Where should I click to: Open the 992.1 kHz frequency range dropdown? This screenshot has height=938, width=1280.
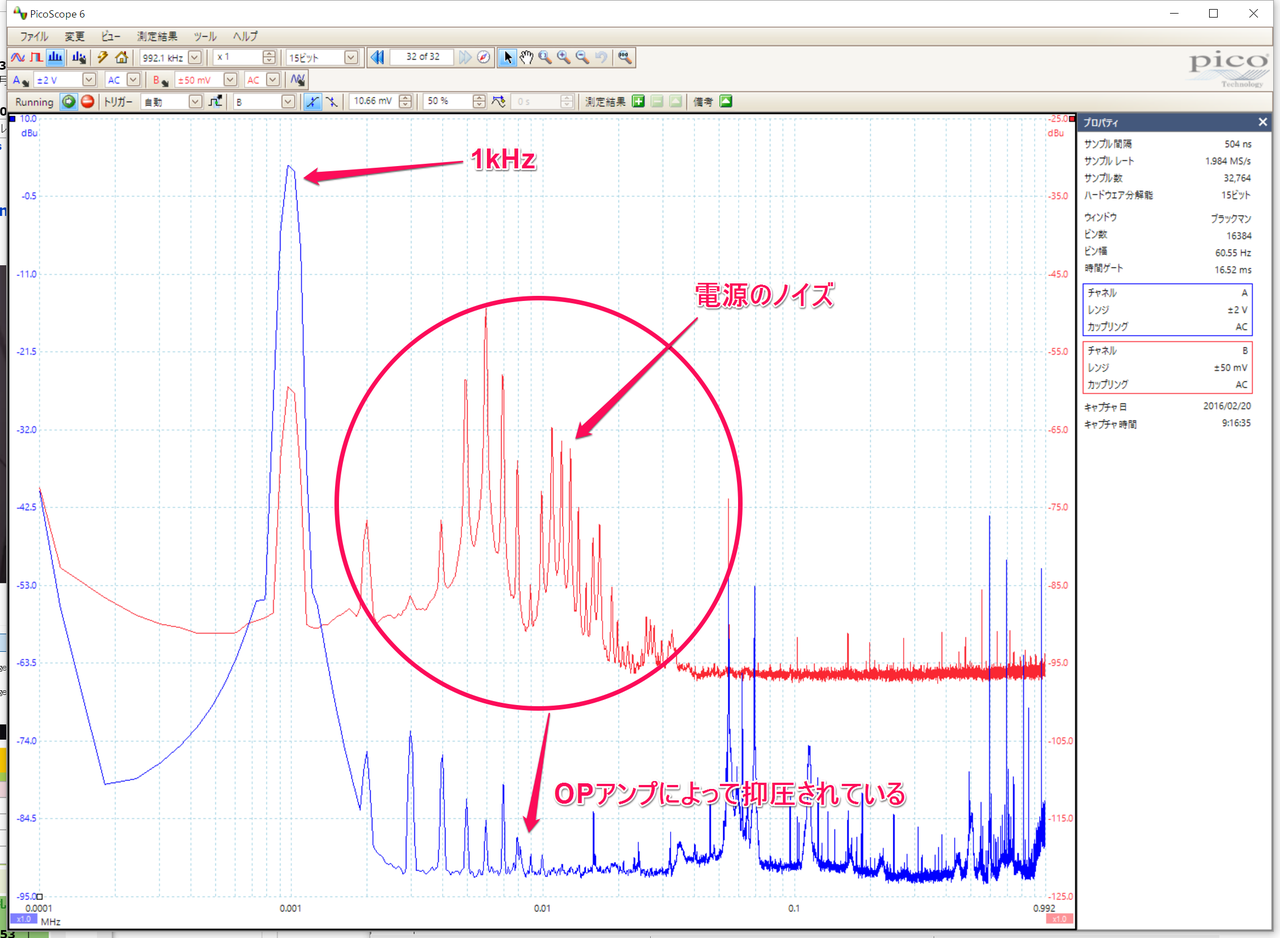tap(194, 57)
